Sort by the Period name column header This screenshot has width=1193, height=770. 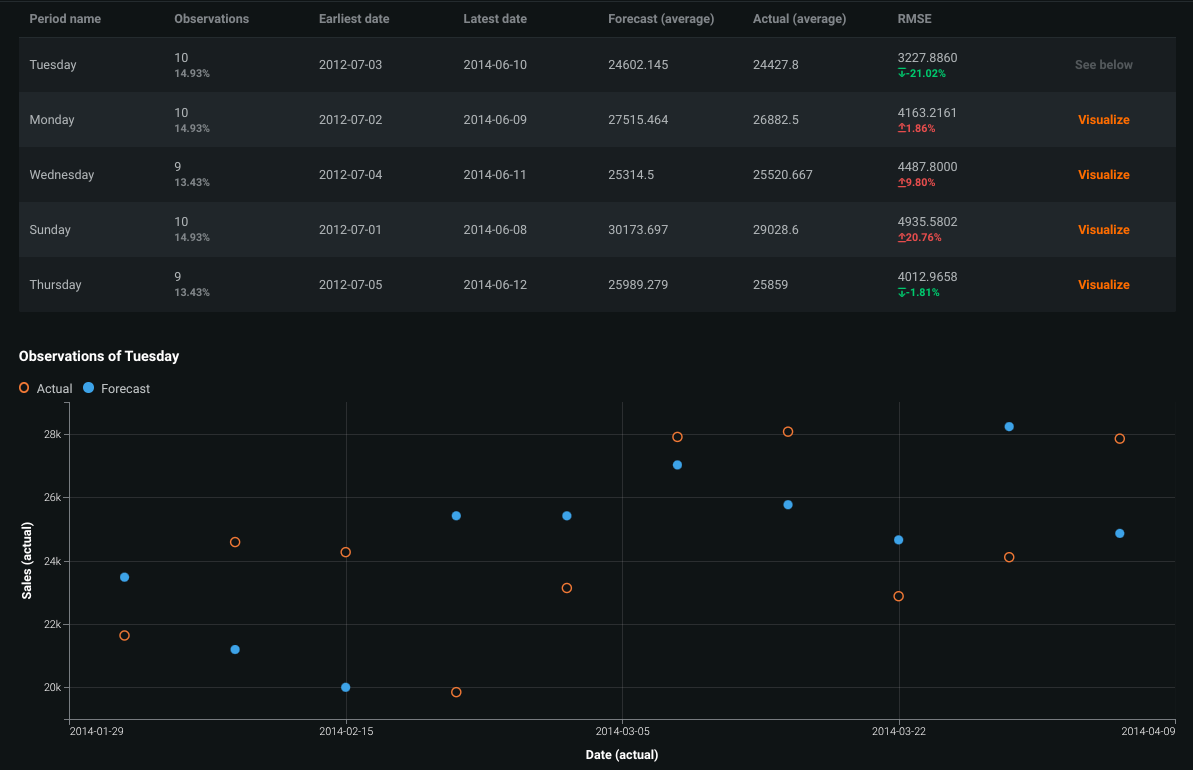click(x=65, y=19)
